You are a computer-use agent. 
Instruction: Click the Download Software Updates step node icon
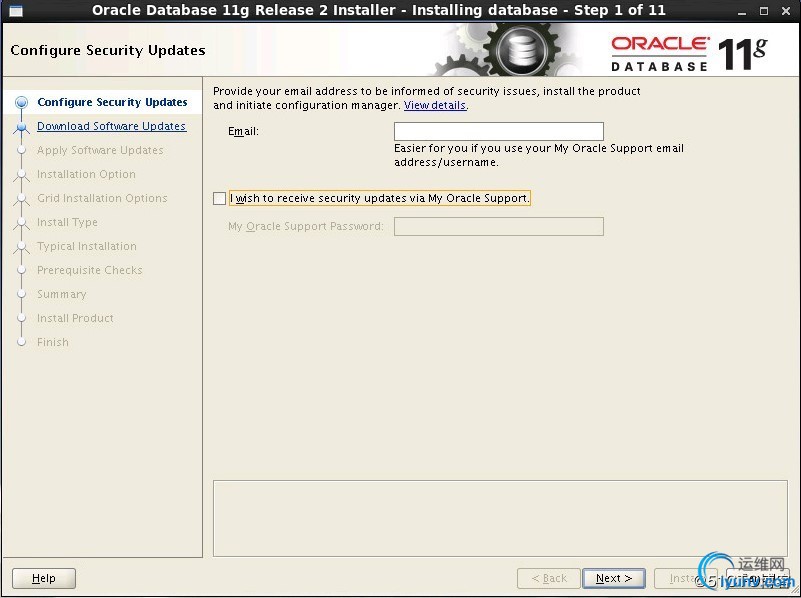[x=21, y=127]
